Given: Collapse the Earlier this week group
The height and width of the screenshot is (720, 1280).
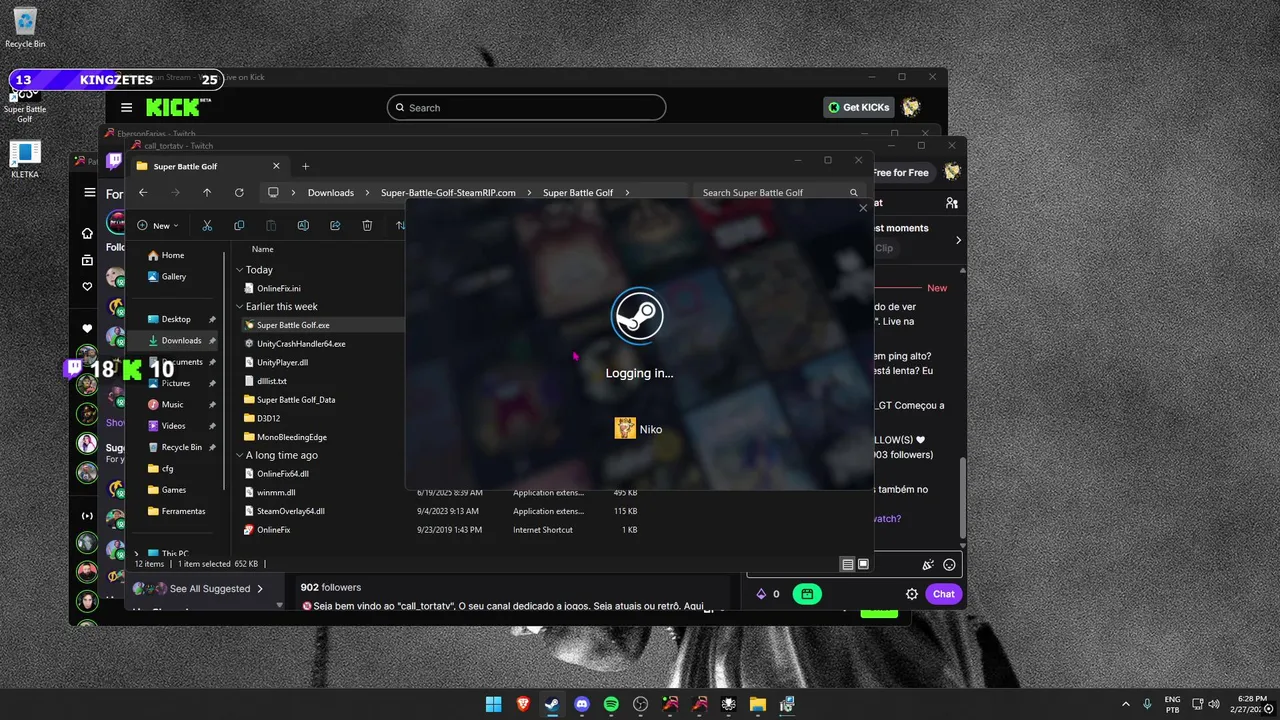Looking at the screenshot, I should [240, 307].
